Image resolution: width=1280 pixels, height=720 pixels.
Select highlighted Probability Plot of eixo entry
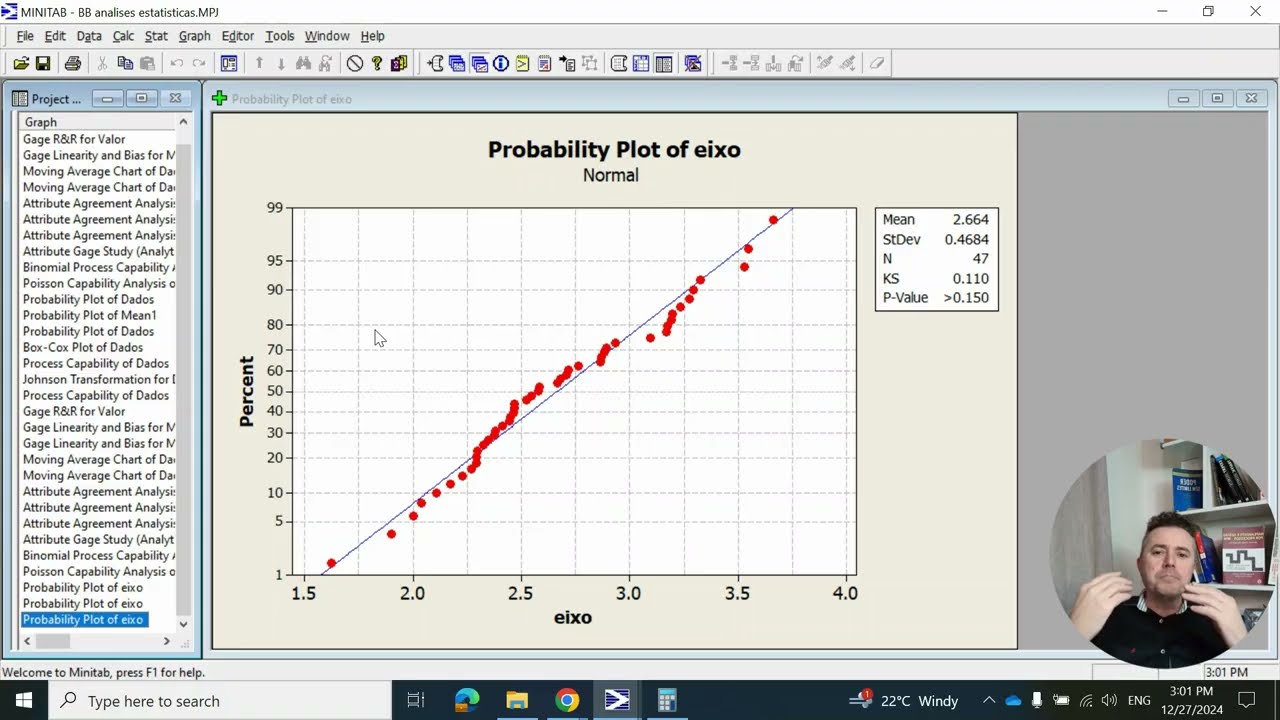(x=84, y=619)
